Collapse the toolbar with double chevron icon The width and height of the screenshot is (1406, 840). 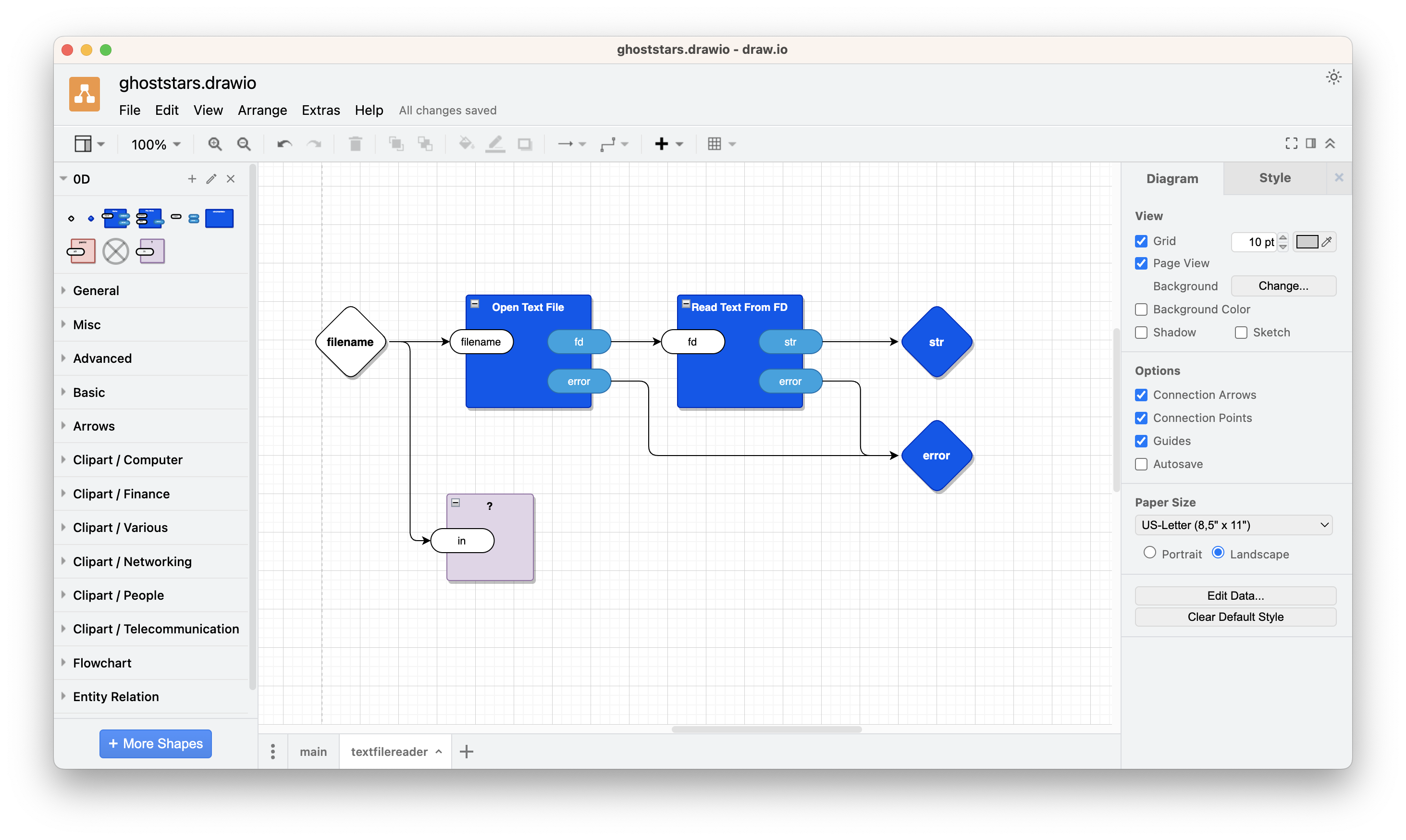point(1330,143)
